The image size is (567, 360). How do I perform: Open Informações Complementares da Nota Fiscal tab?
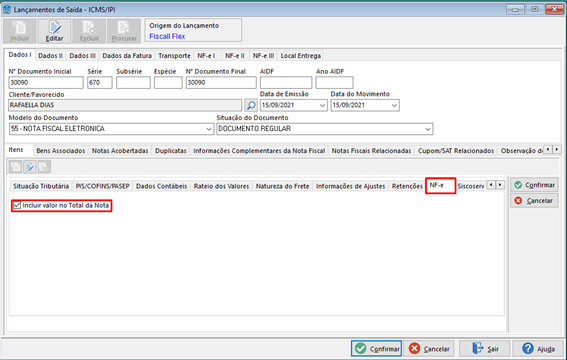[259, 151]
